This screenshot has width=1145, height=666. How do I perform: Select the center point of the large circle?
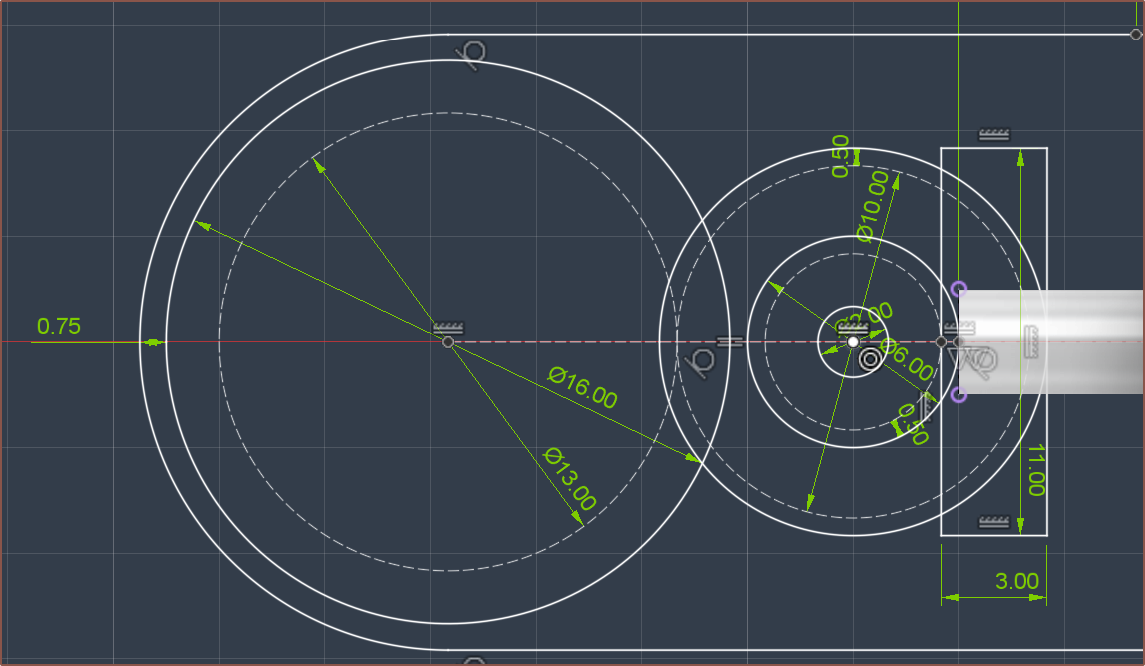click(448, 342)
